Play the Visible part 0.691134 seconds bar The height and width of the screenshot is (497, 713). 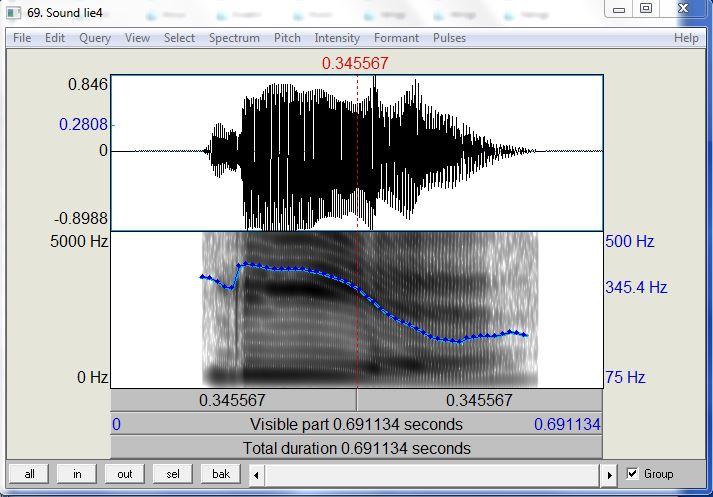pyautogui.click(x=356, y=424)
